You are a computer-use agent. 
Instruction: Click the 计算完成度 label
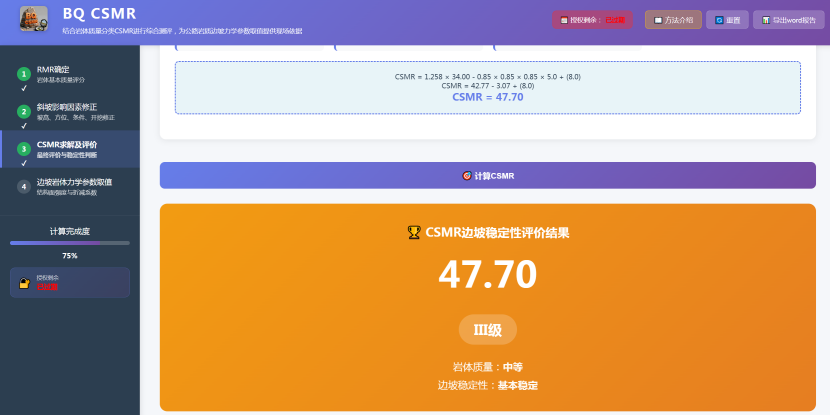[70, 232]
